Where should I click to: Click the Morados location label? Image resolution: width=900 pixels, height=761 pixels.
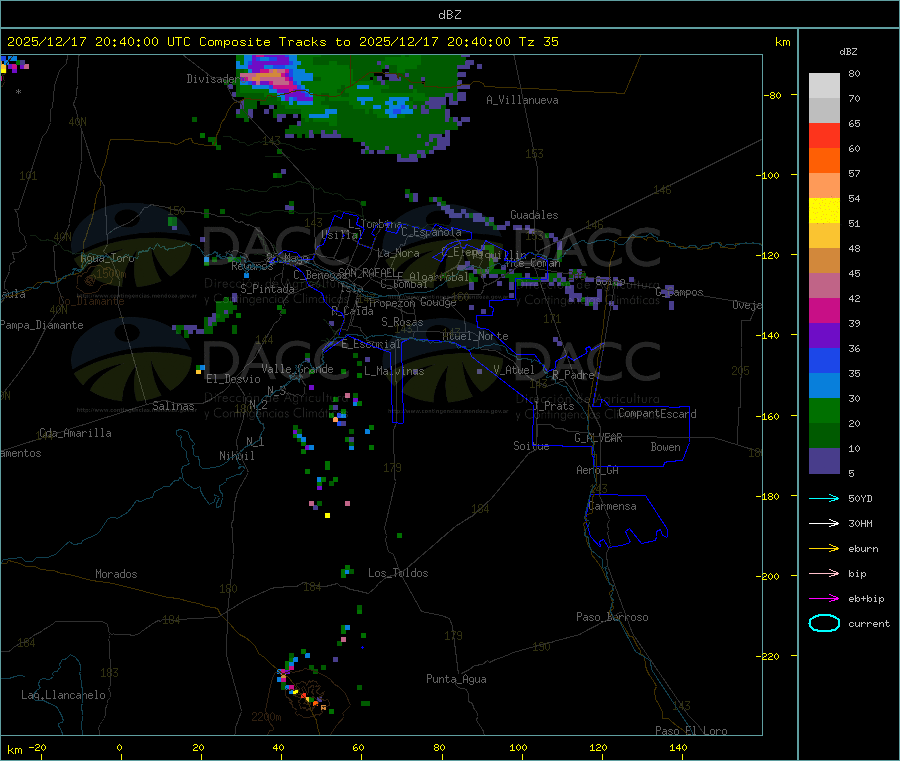click(116, 574)
